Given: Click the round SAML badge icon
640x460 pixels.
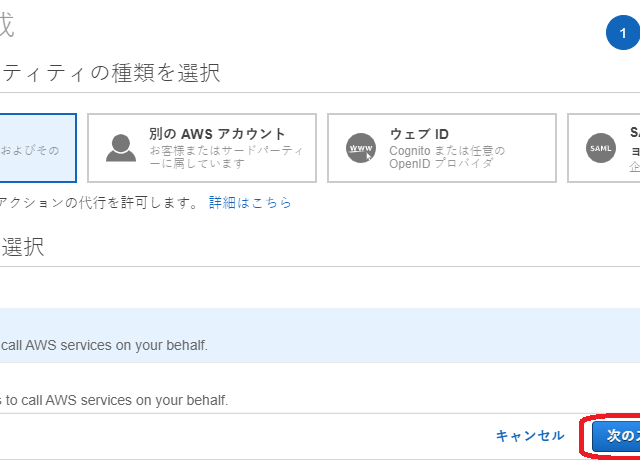Looking at the screenshot, I should tap(601, 148).
